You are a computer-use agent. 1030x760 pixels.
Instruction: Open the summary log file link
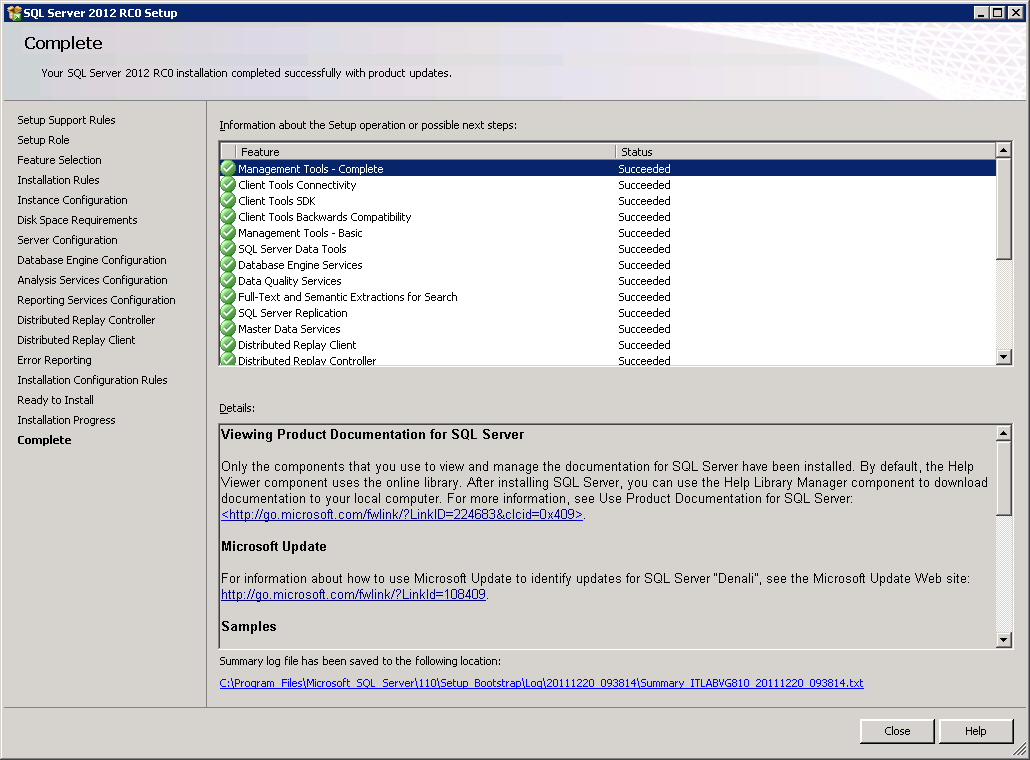541,684
